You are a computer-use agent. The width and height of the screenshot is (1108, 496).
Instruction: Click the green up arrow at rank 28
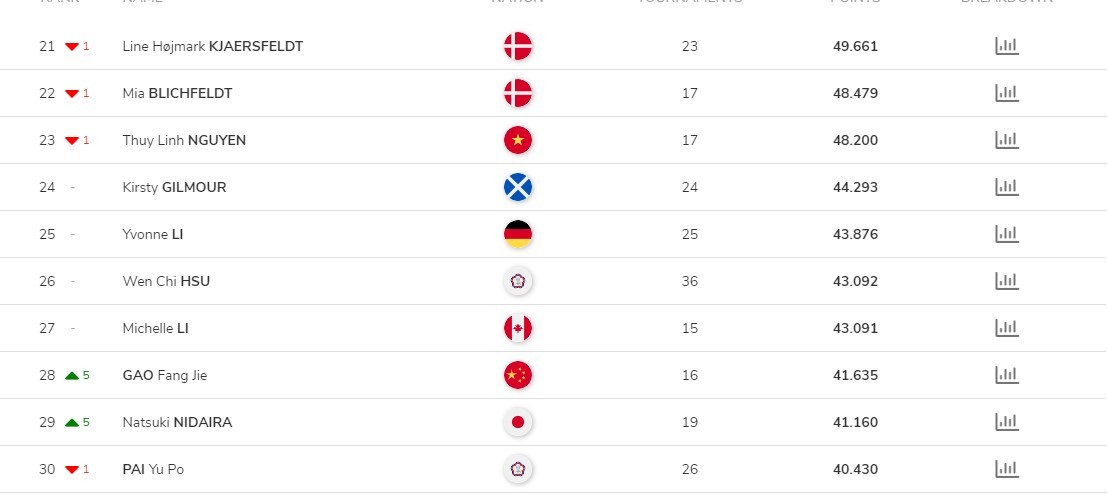click(x=72, y=375)
